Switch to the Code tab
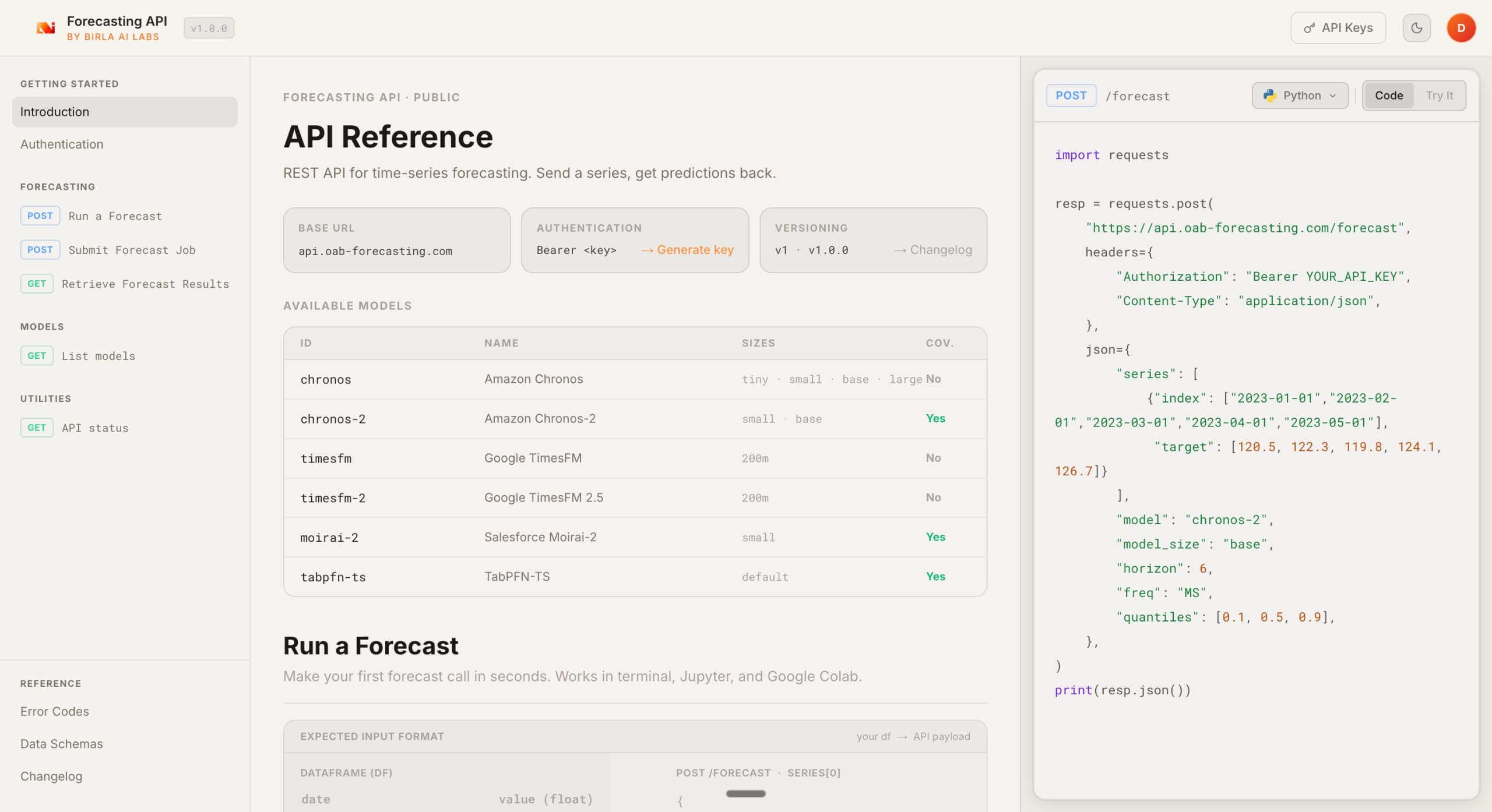 pyautogui.click(x=1388, y=96)
